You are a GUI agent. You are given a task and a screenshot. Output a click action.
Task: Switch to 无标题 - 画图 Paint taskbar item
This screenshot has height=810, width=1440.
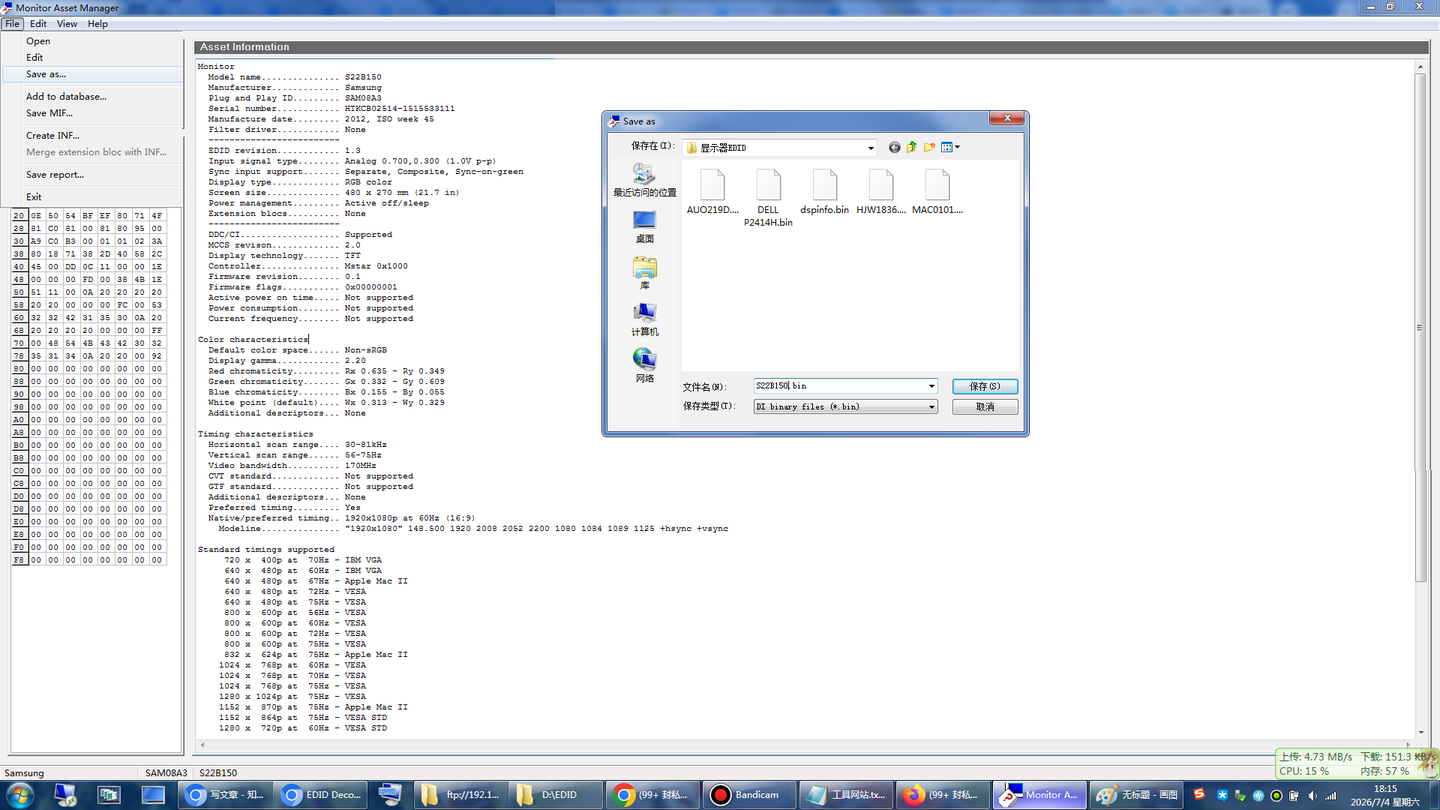[1136, 795]
